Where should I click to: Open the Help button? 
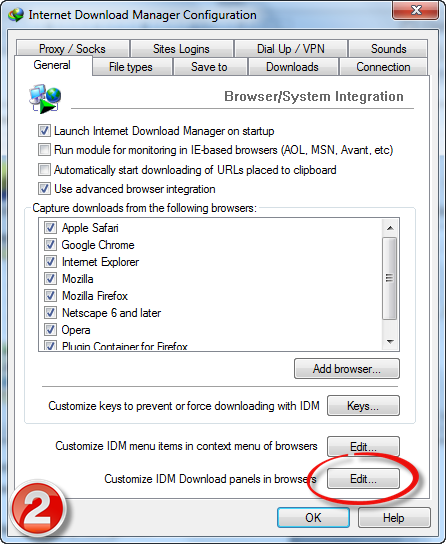tap(394, 518)
